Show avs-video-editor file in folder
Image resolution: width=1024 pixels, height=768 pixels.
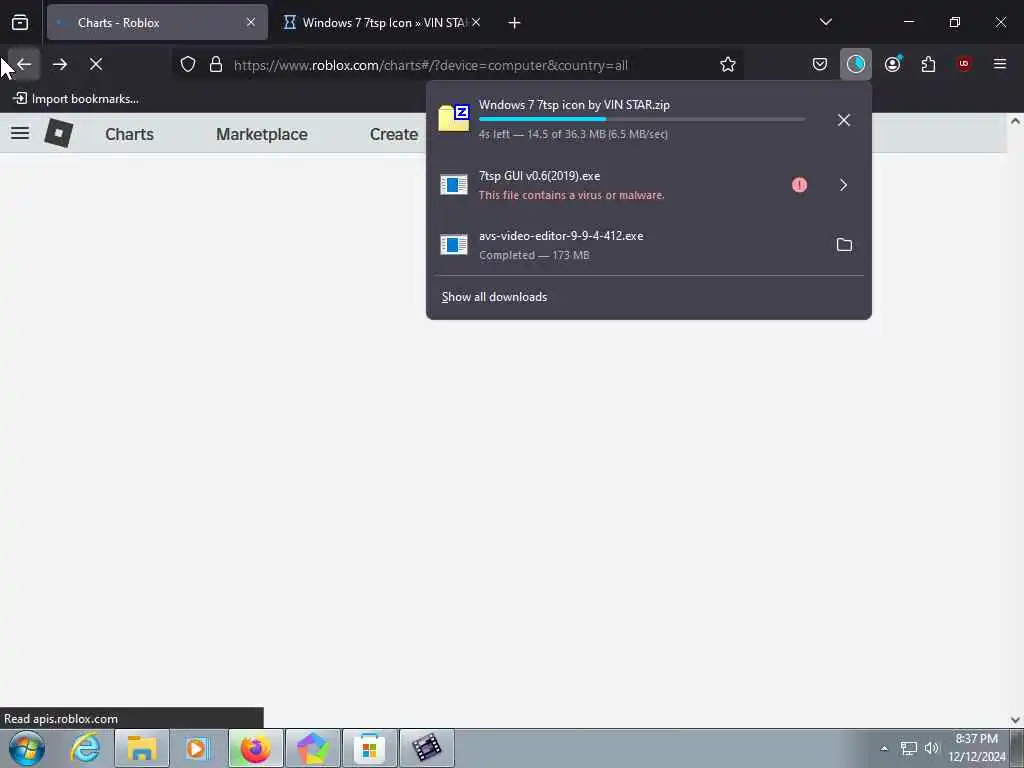click(x=844, y=245)
